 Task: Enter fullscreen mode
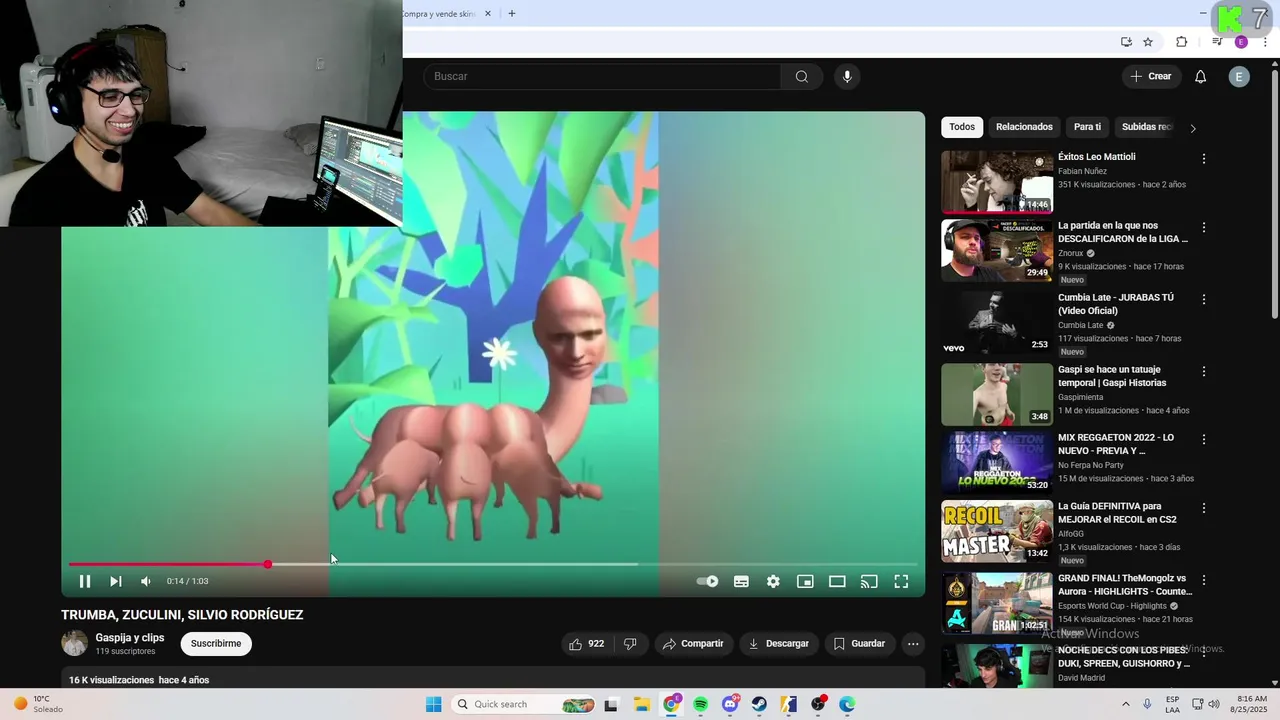[x=901, y=581]
